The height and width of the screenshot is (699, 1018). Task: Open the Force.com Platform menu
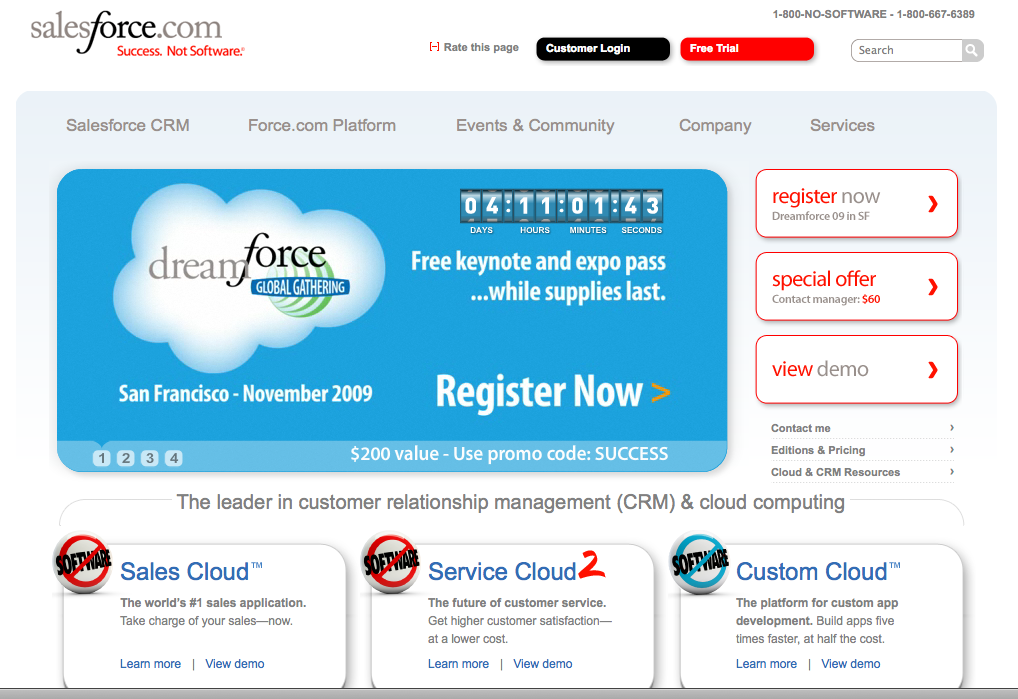click(x=322, y=125)
